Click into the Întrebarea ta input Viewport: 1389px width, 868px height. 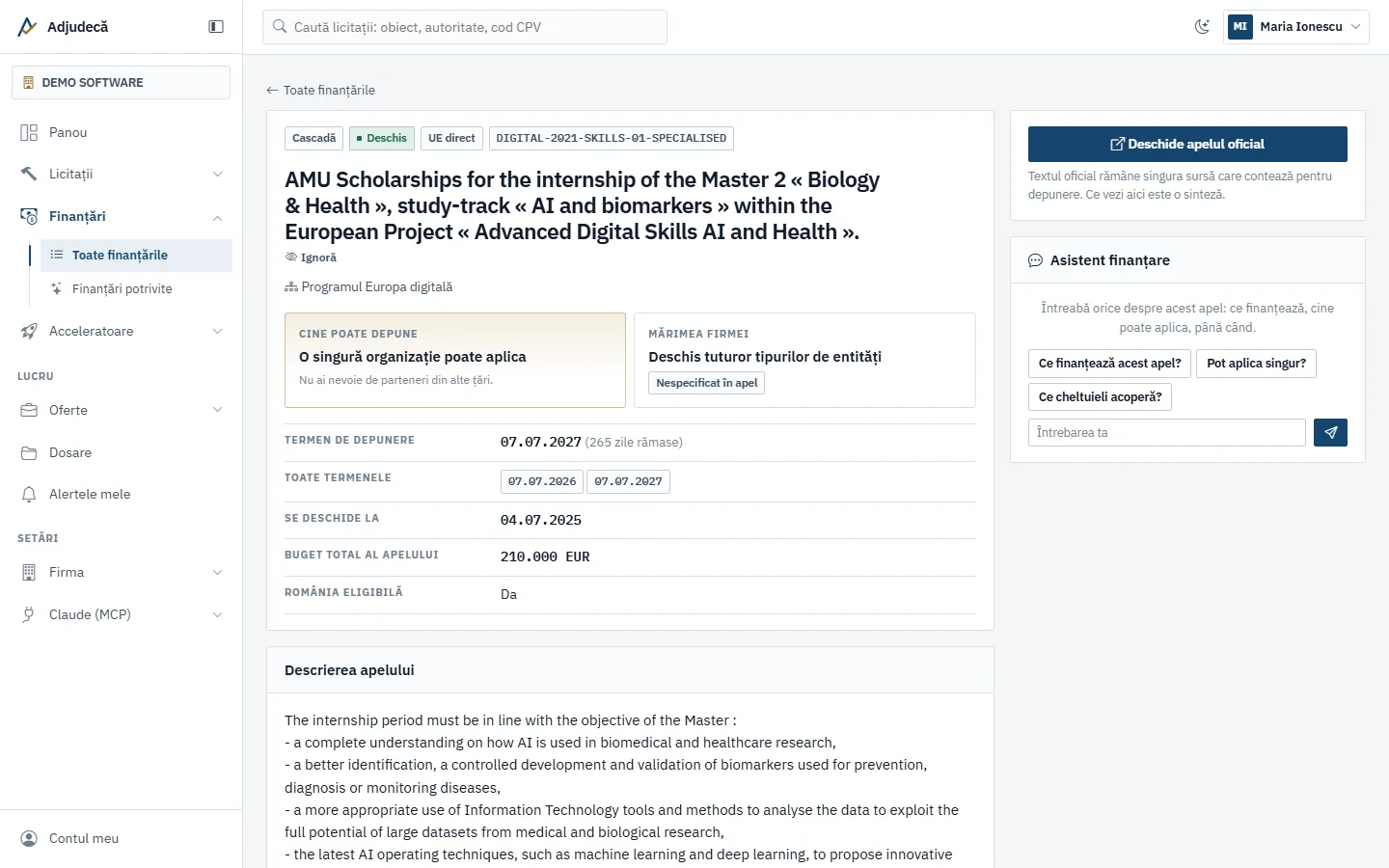[x=1167, y=432]
